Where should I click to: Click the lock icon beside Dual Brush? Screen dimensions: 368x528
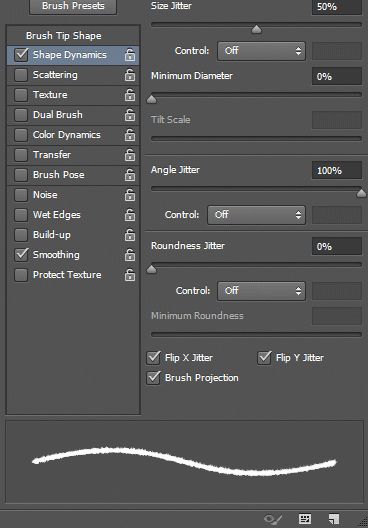pos(130,115)
